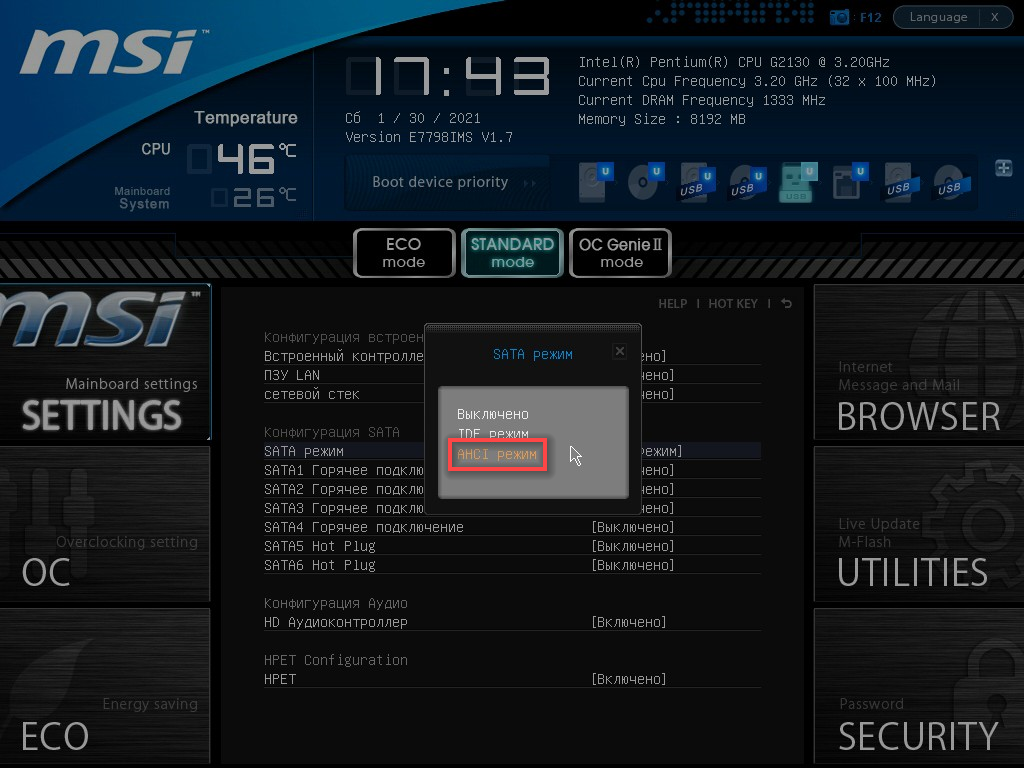Switch to STANDARD mode
Image resolution: width=1024 pixels, height=768 pixels.
[x=512, y=253]
